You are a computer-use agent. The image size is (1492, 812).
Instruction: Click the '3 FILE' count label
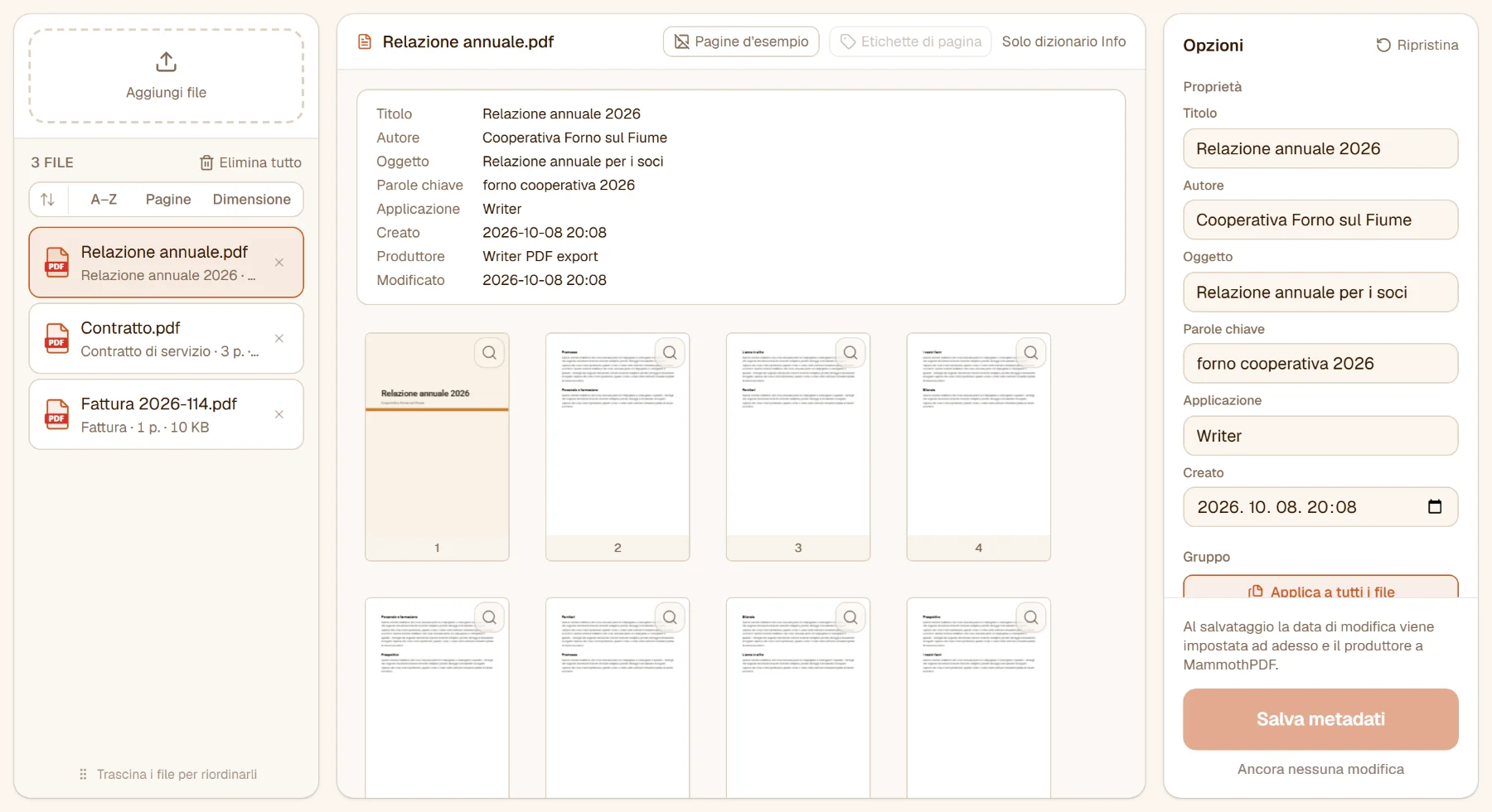[52, 162]
